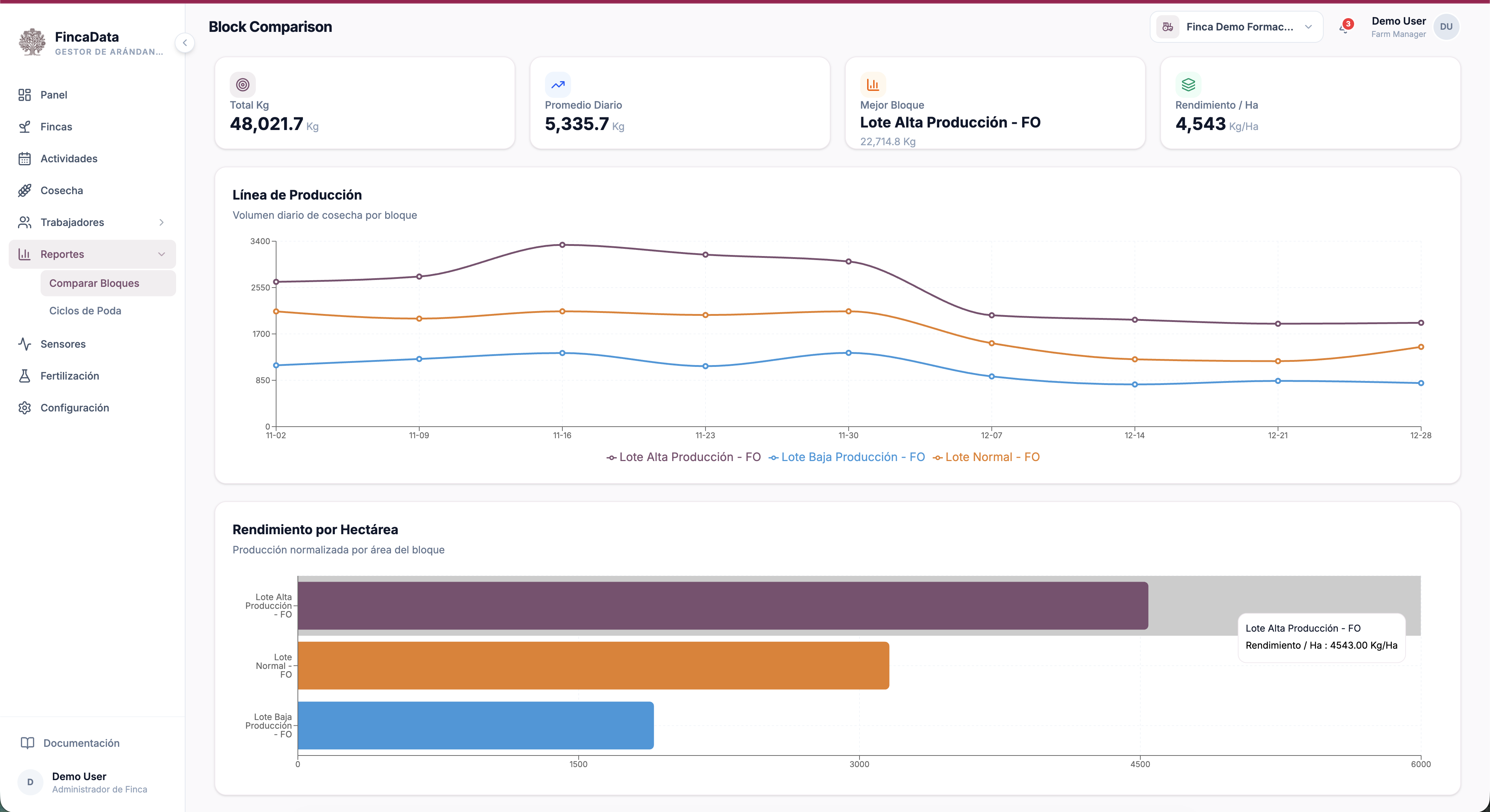This screenshot has width=1490, height=812.
Task: Click the Fincas sprout icon
Action: click(24, 126)
